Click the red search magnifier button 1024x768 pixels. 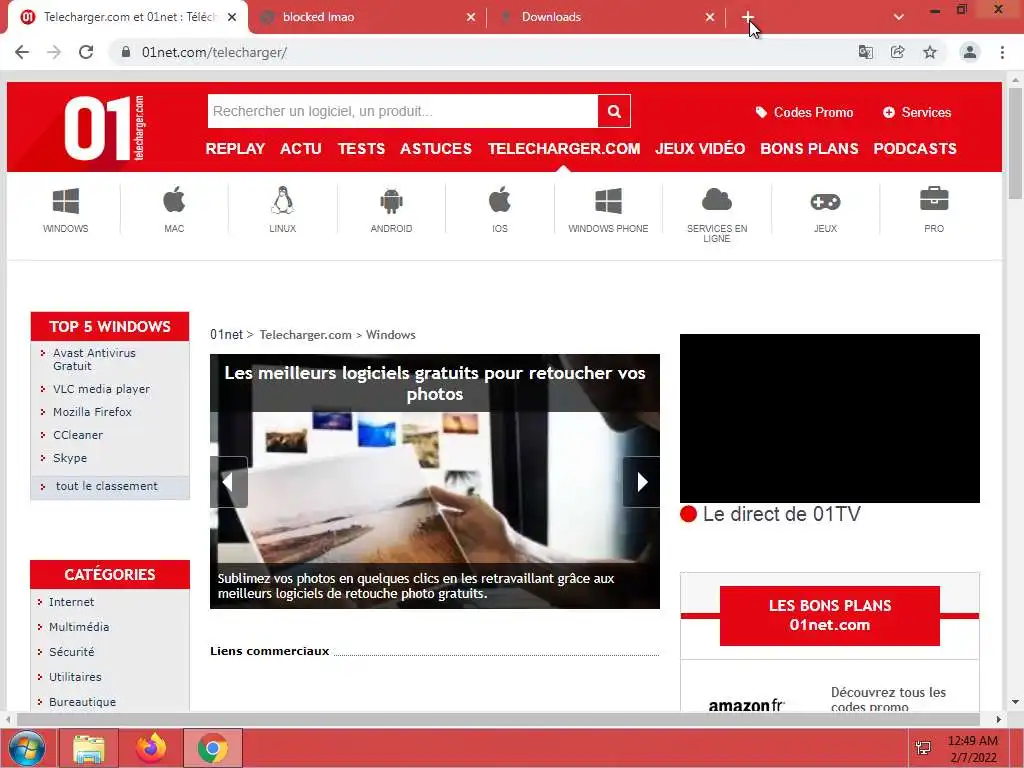614,111
